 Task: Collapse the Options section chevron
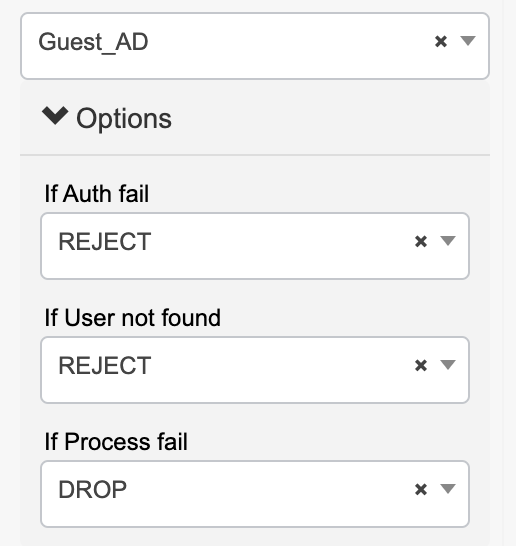55,116
